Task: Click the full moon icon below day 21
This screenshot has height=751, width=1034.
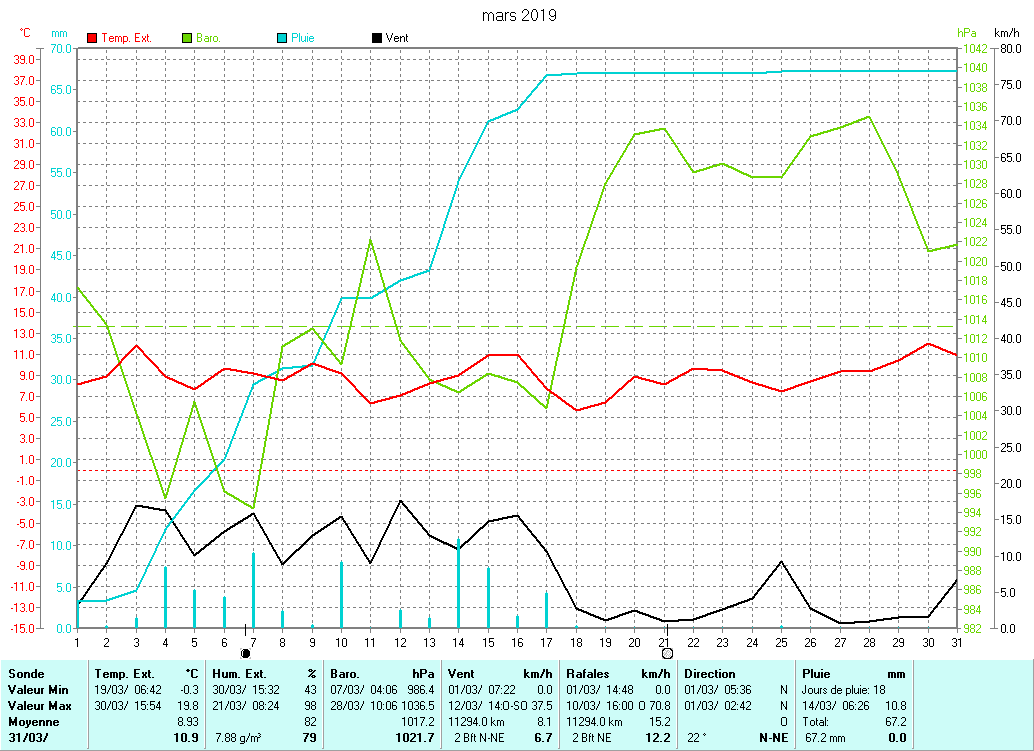Action: (x=667, y=653)
